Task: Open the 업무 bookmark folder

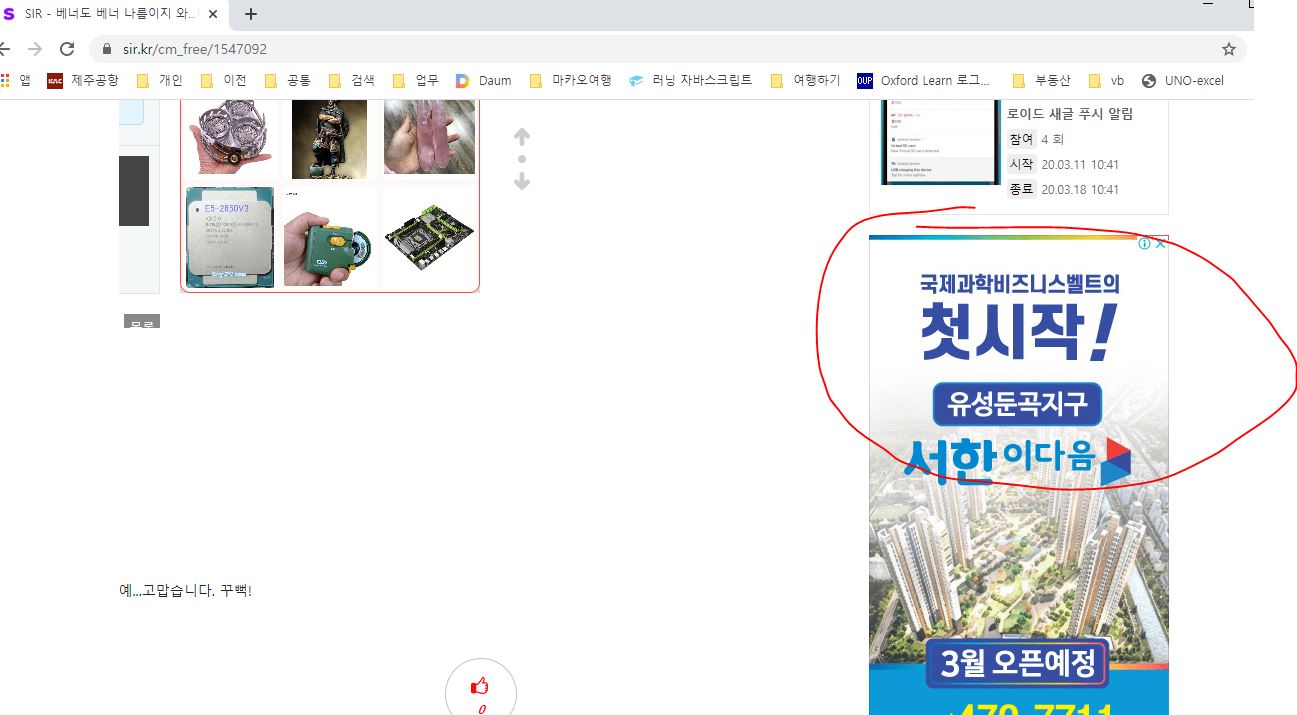Action: 416,81
